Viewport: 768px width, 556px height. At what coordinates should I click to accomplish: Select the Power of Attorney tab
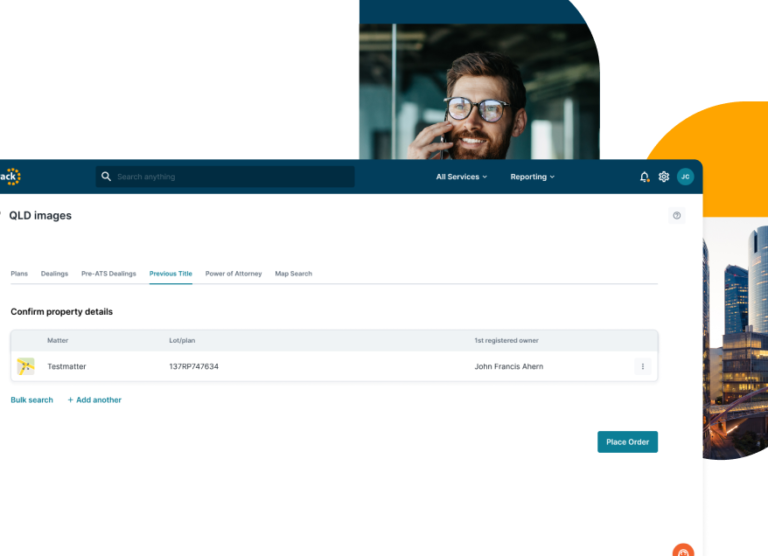tap(233, 274)
